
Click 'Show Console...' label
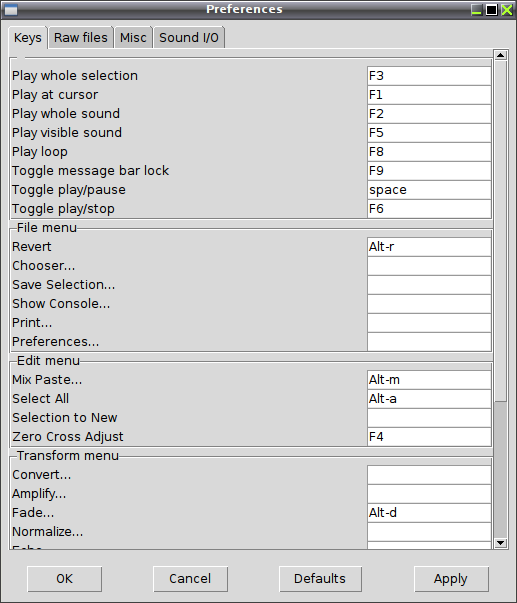coord(61,304)
